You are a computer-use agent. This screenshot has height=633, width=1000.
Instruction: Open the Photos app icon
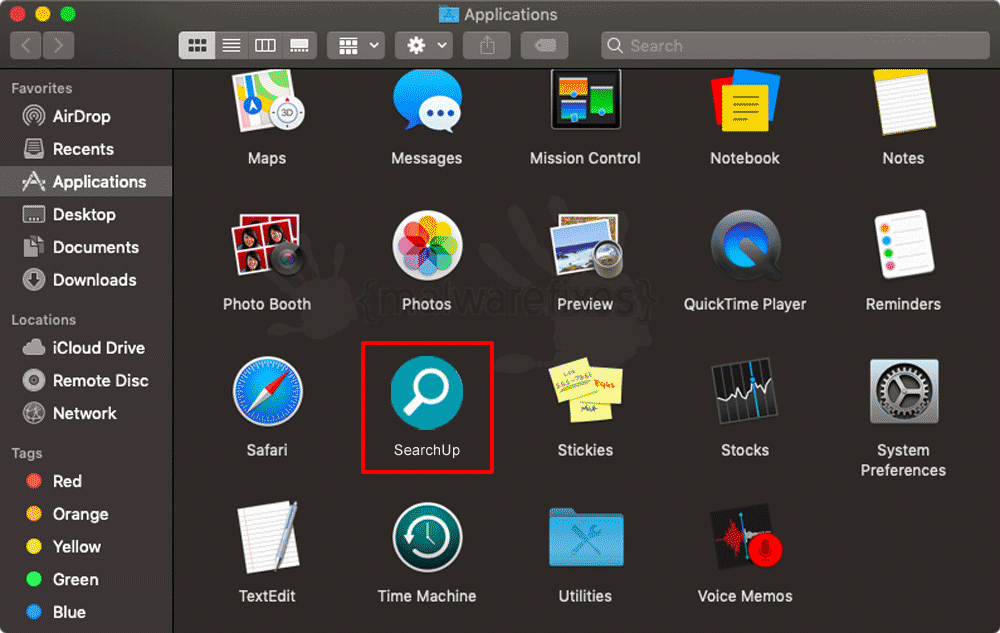427,245
